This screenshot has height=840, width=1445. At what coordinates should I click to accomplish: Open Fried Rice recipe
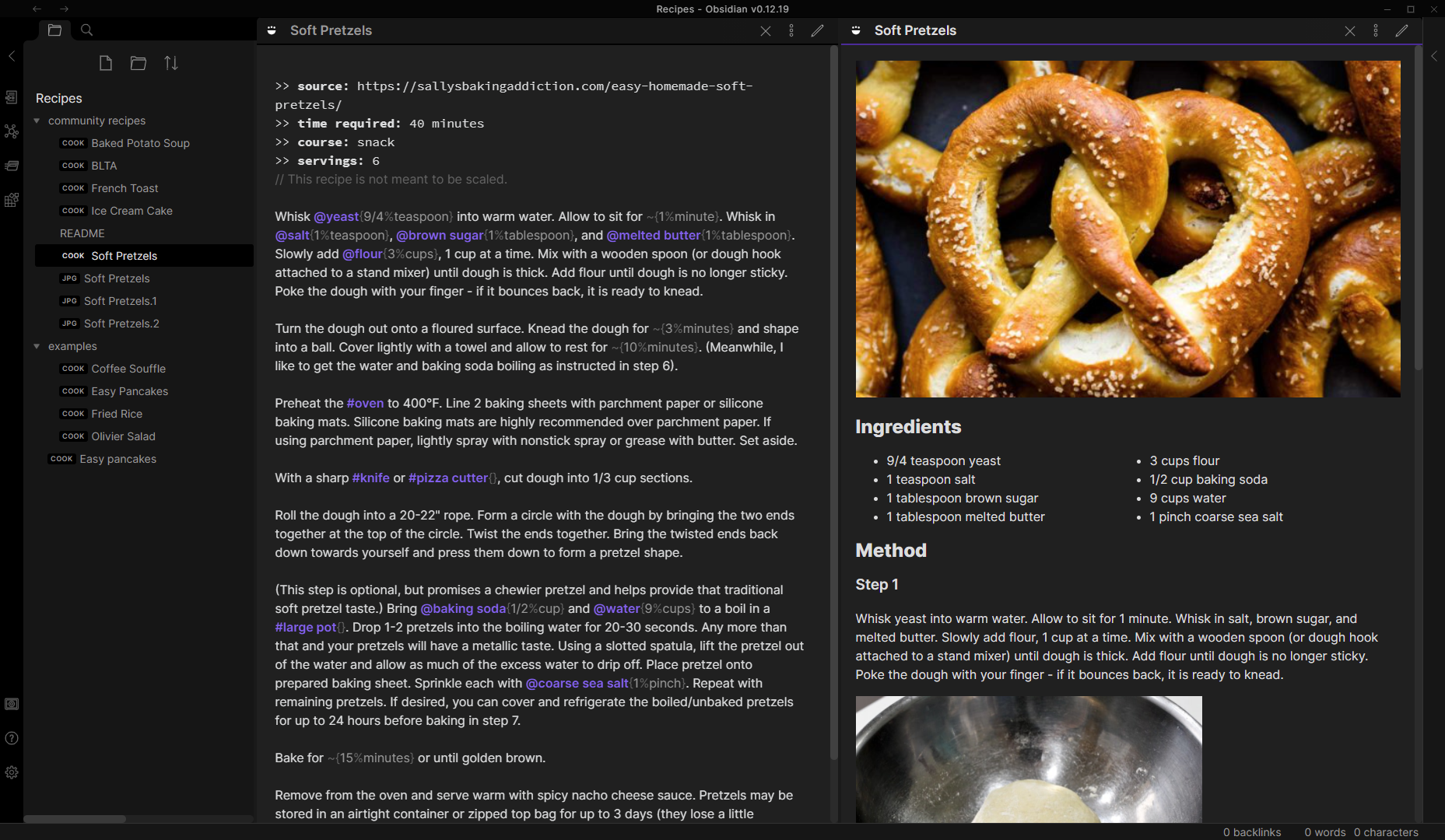coord(144,414)
